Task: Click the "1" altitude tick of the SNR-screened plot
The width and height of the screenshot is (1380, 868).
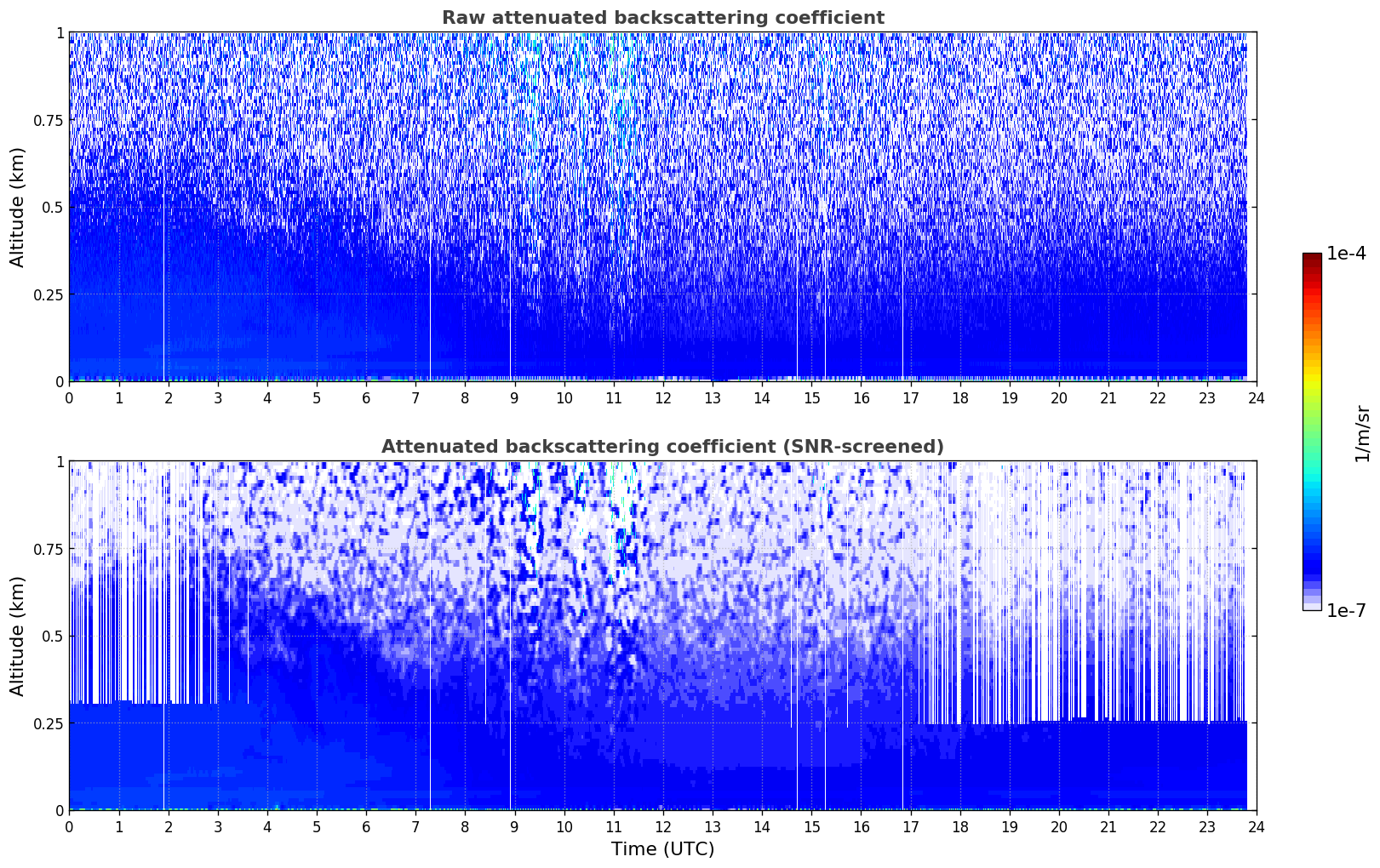Action: [60, 461]
